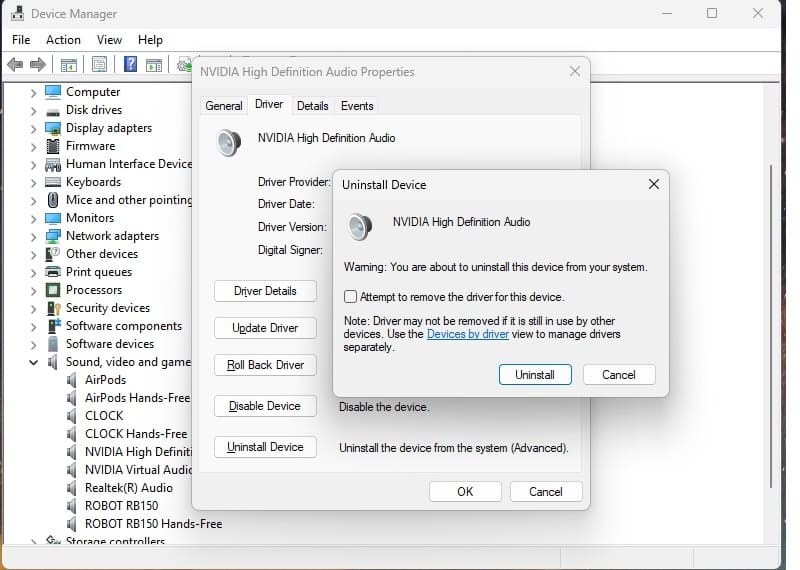Image resolution: width=800 pixels, height=570 pixels.
Task: Click the speaker icon in Uninstall Device dialog
Action: pos(360,227)
